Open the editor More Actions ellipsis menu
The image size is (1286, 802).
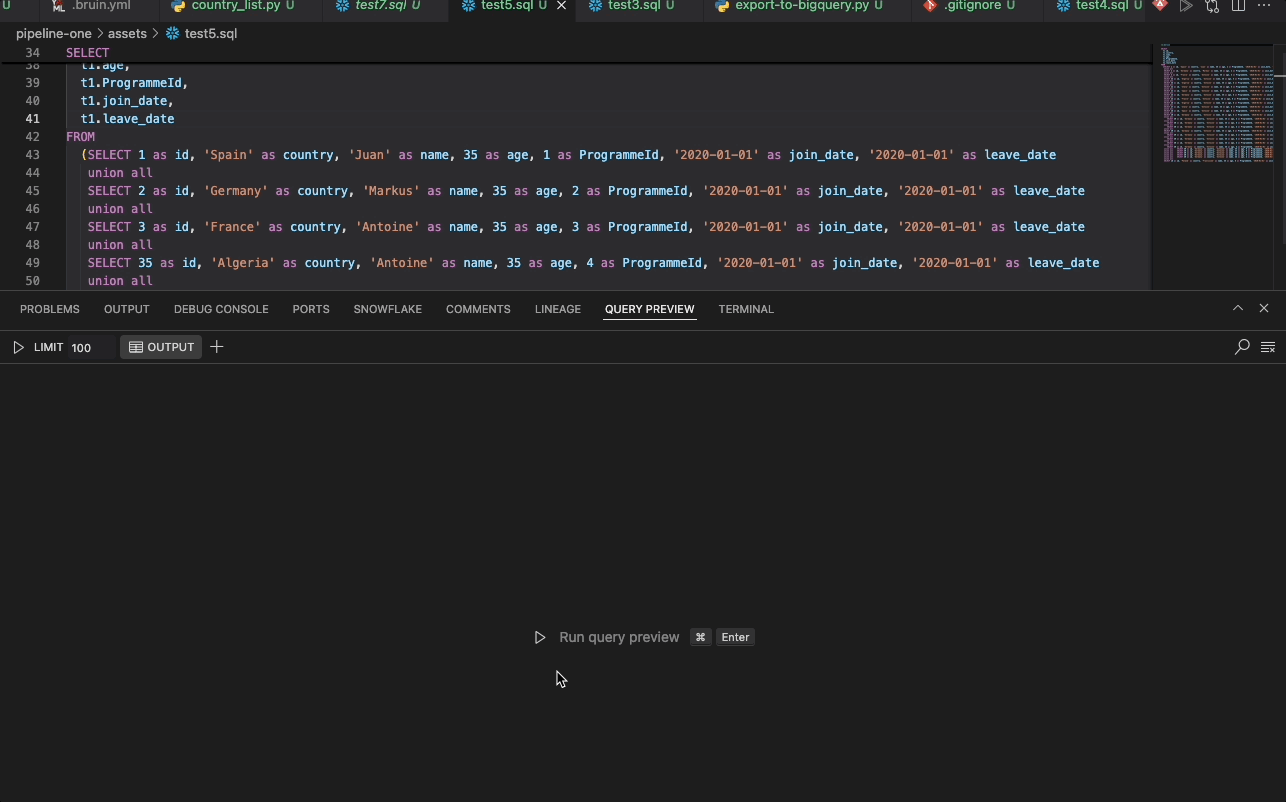tap(1264, 6)
